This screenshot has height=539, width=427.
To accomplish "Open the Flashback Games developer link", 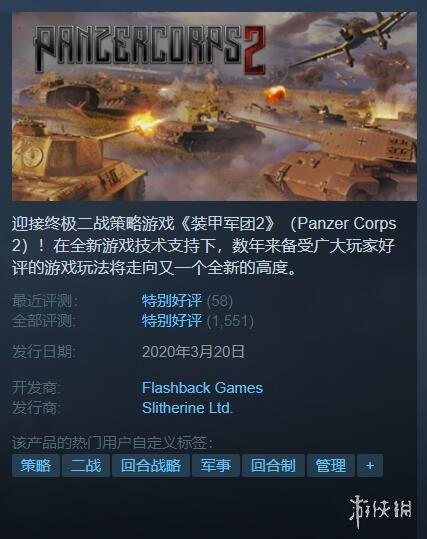I will point(202,388).
